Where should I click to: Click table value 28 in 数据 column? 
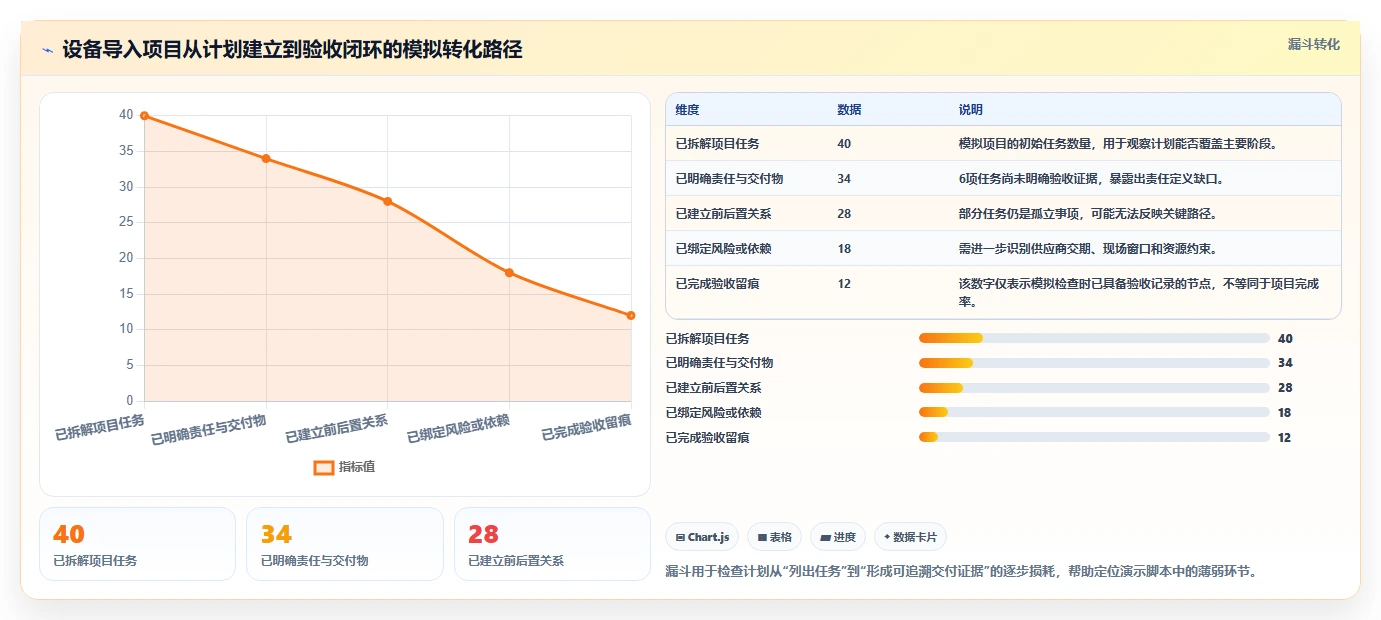coord(844,214)
